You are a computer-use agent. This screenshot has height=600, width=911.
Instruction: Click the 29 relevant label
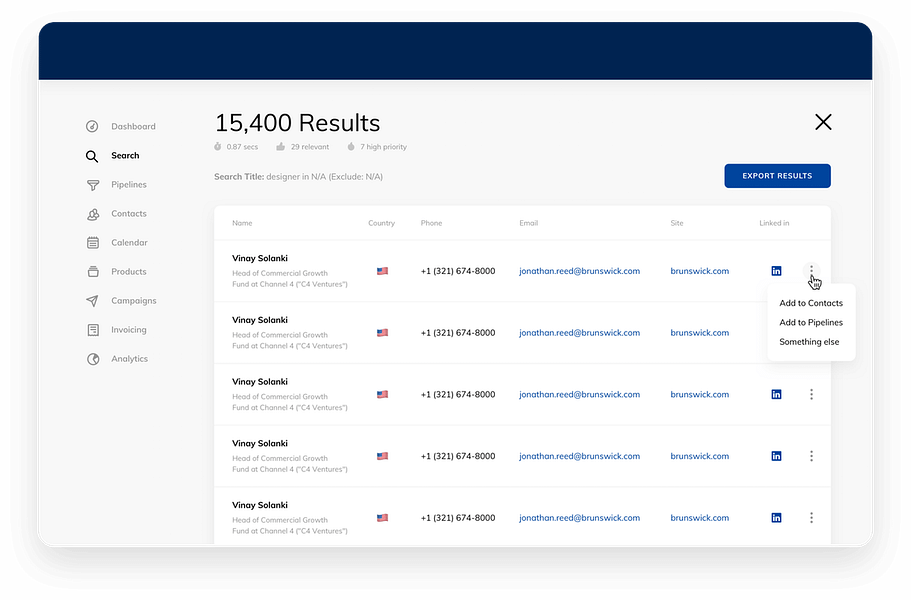click(310, 147)
